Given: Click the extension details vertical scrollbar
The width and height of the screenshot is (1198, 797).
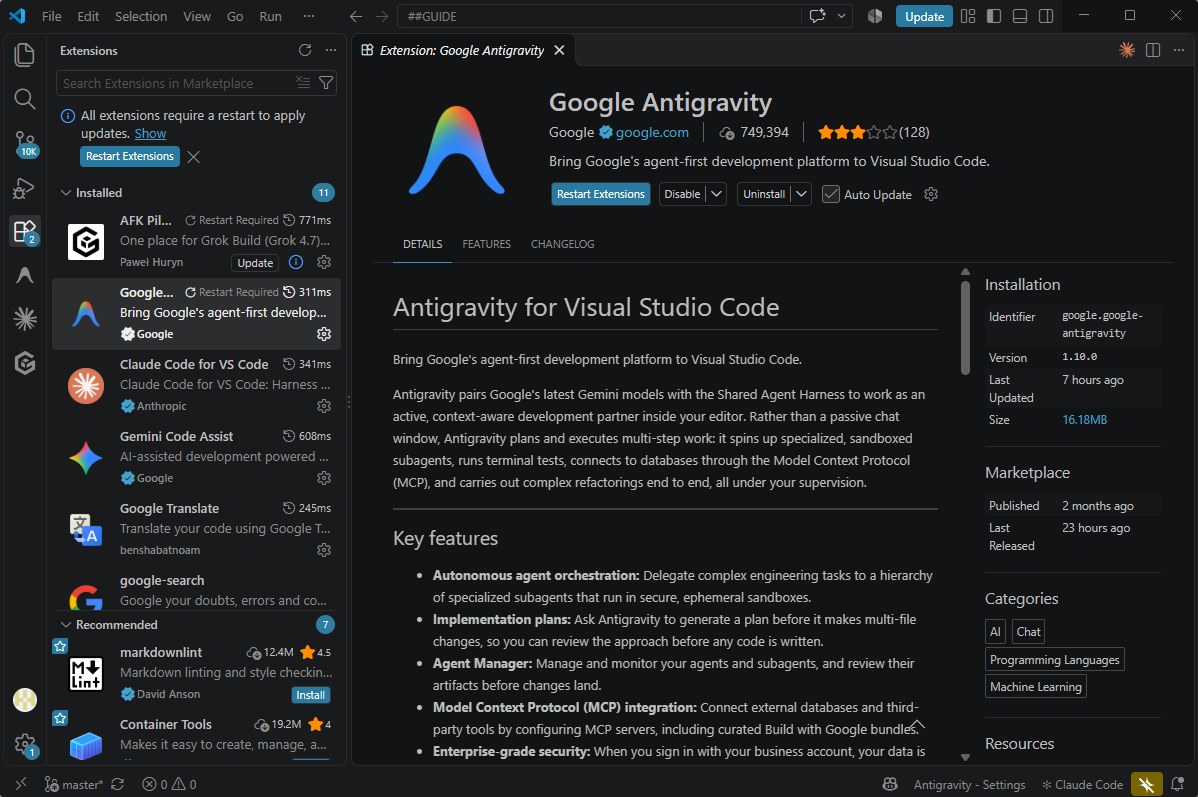Looking at the screenshot, I should coord(966,328).
